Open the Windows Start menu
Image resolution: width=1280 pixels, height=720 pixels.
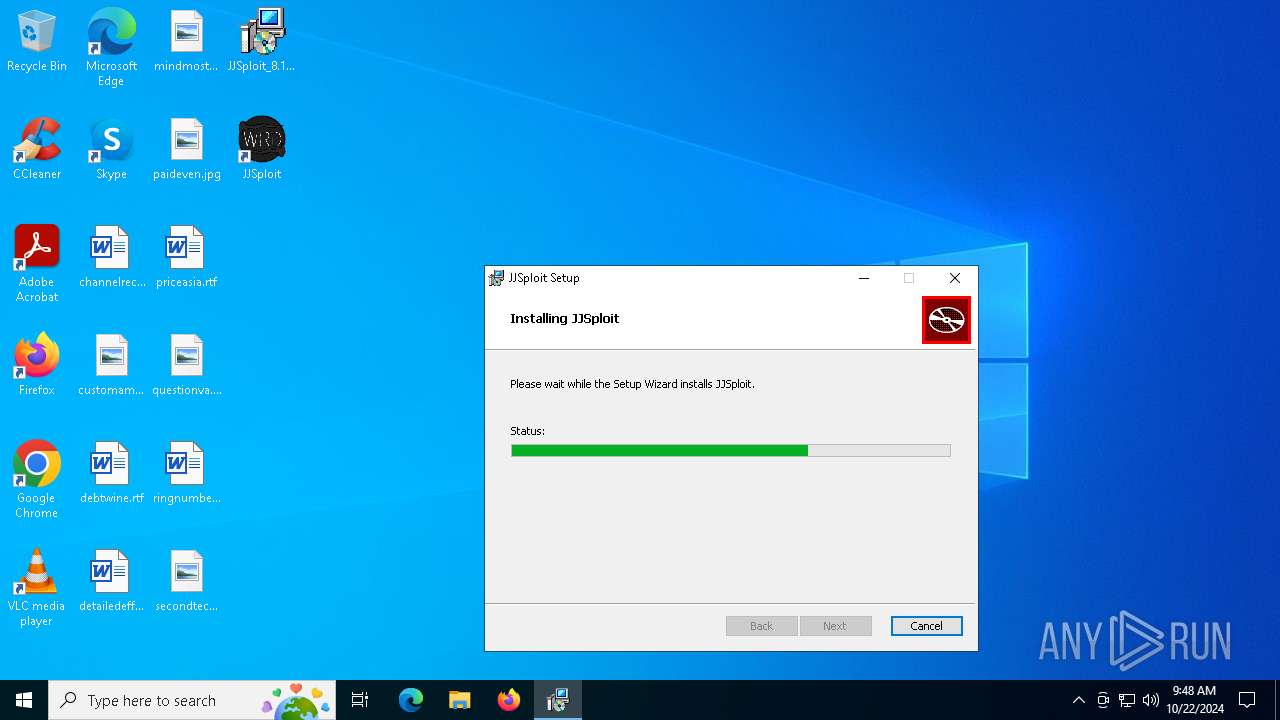(24, 700)
